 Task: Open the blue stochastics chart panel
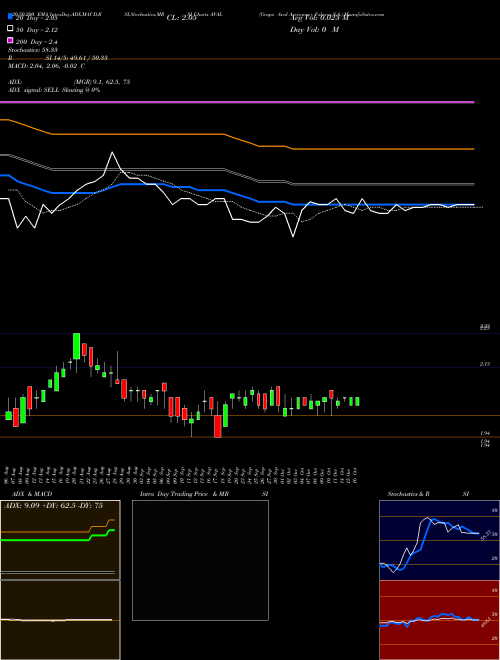click(x=439, y=540)
